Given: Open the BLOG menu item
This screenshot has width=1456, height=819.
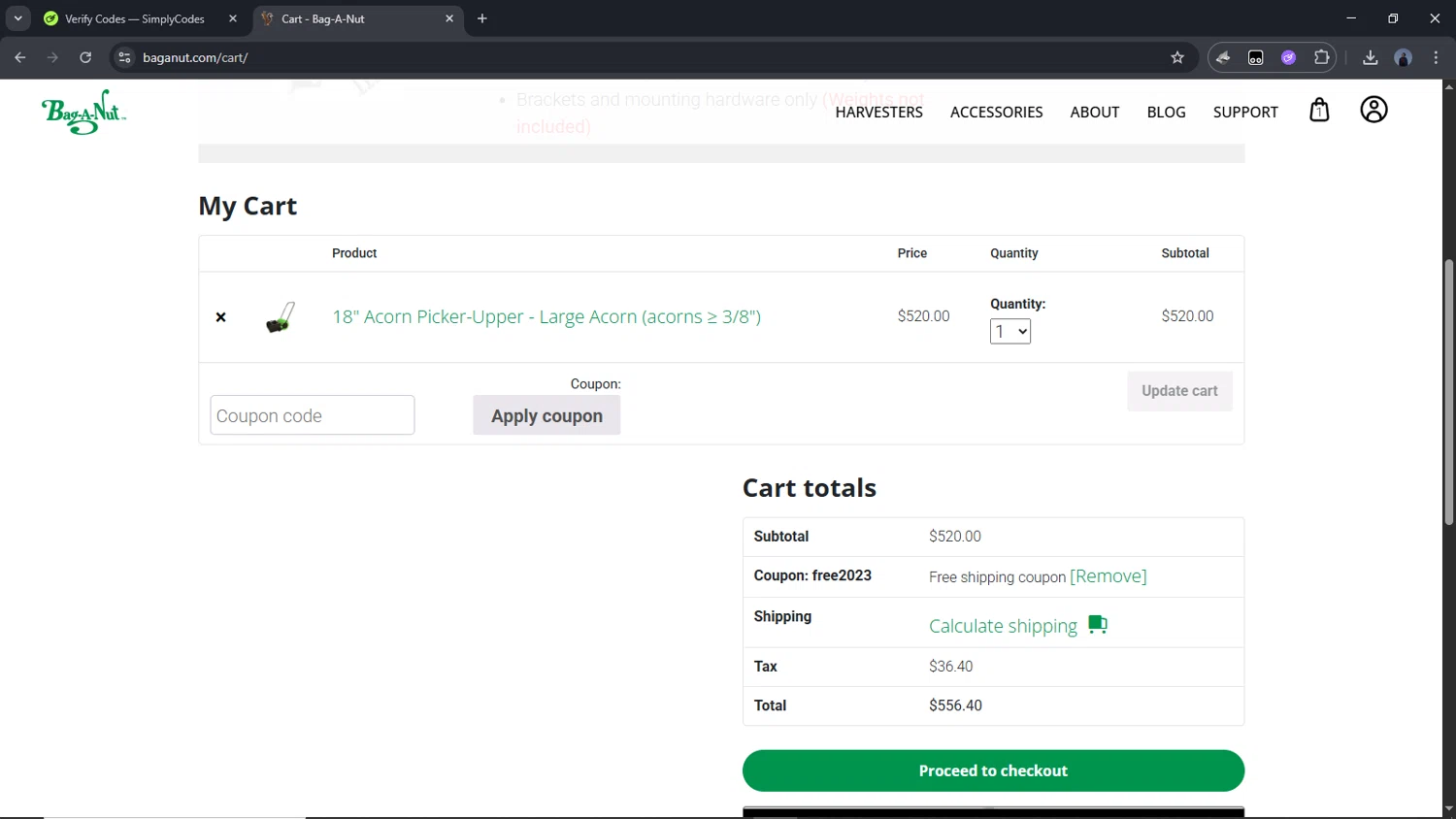Looking at the screenshot, I should point(1166,112).
